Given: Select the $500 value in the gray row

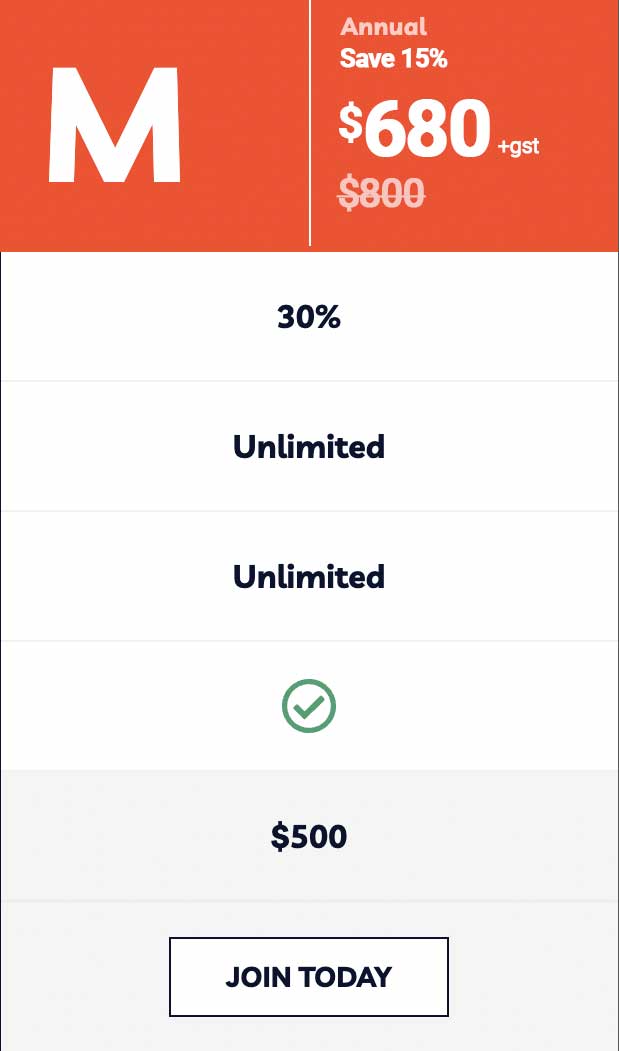Looking at the screenshot, I should [309, 836].
